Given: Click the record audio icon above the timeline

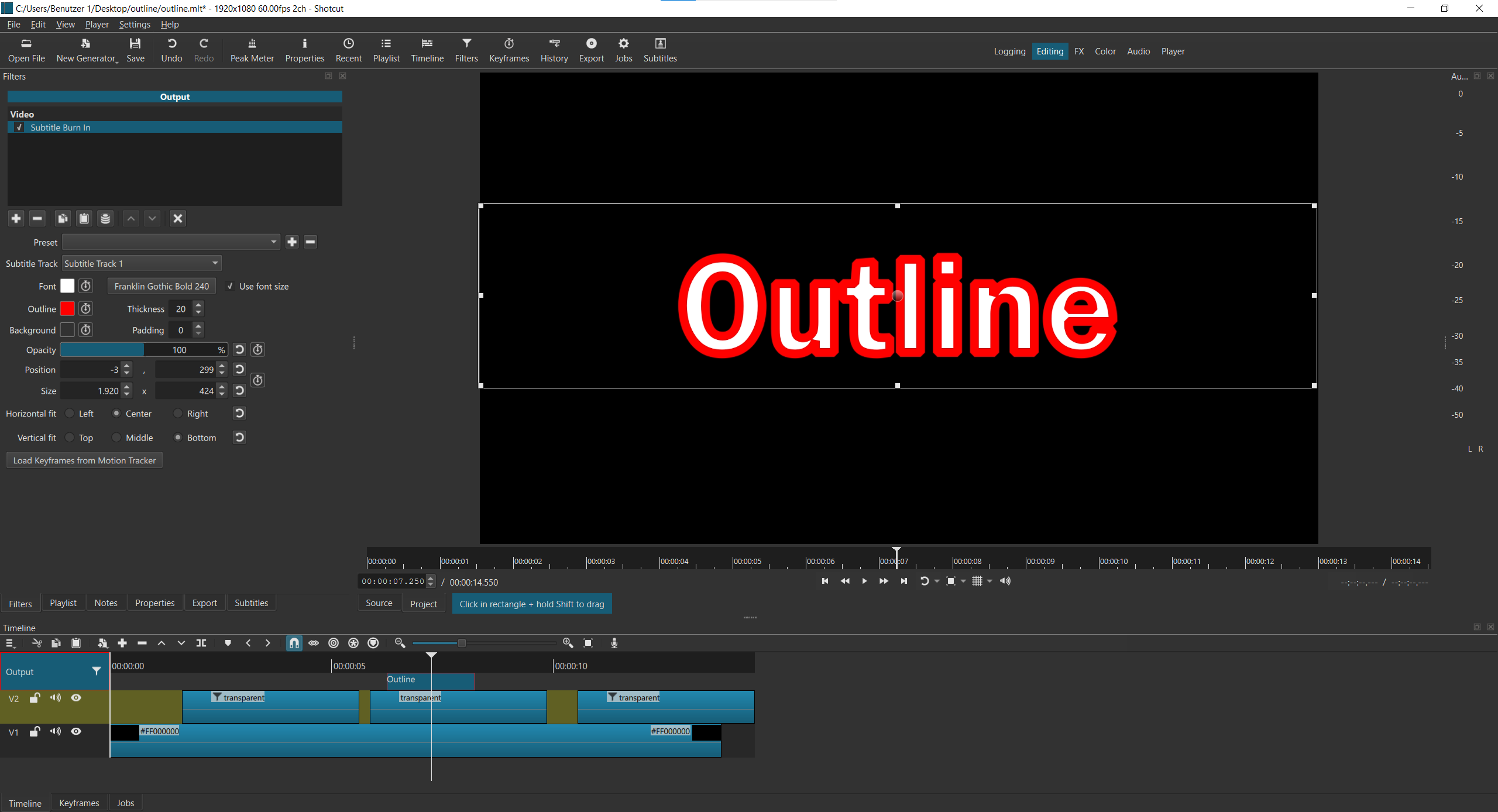Looking at the screenshot, I should point(613,643).
